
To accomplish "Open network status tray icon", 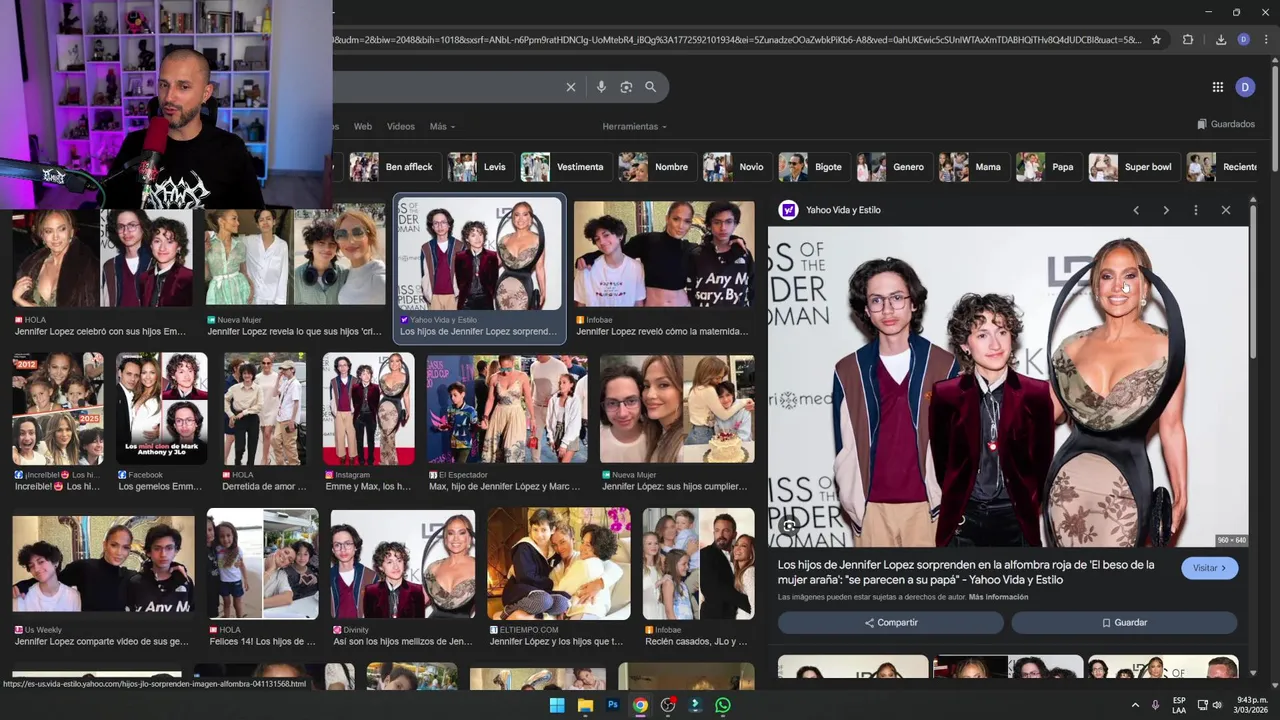I will click(x=1202, y=705).
